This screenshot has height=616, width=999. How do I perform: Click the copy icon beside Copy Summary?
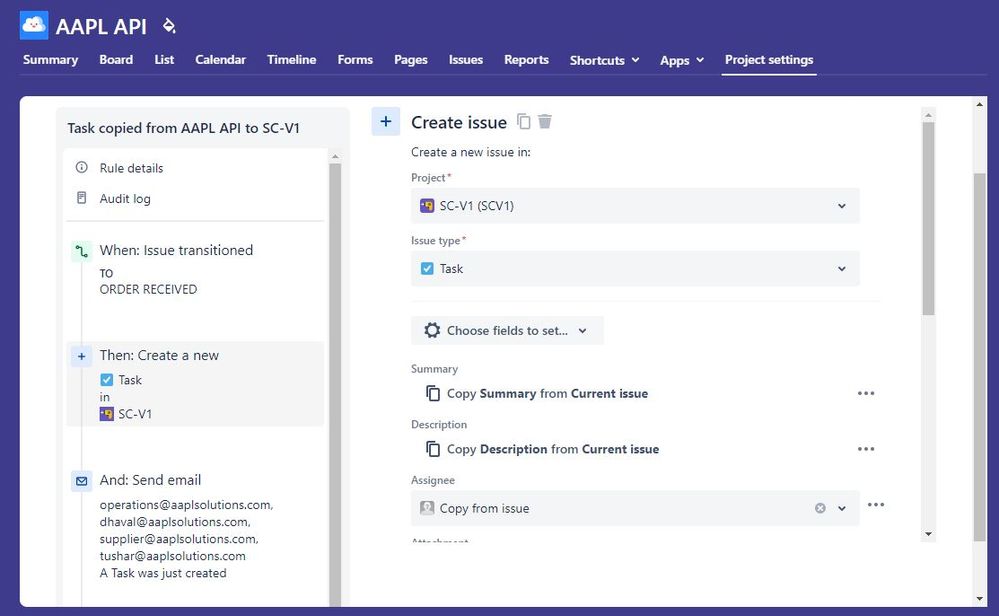click(x=433, y=393)
